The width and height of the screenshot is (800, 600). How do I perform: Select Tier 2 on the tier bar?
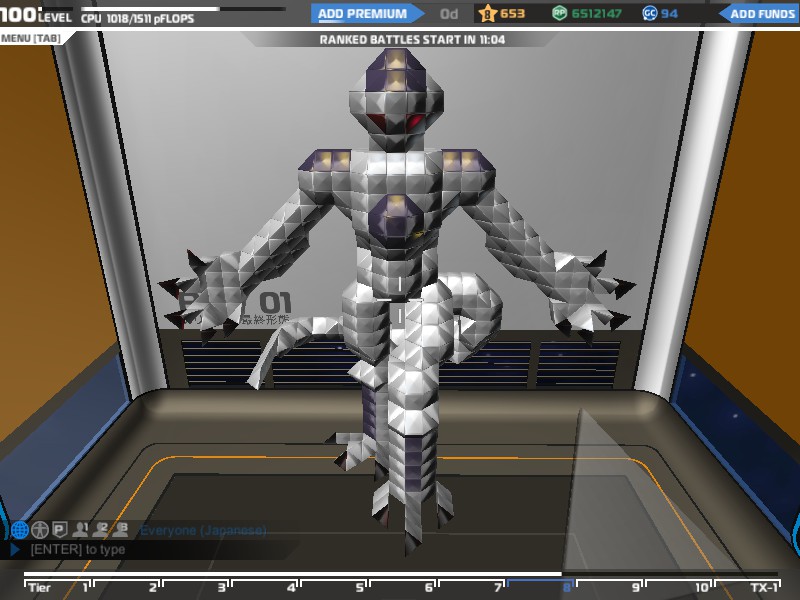[128, 587]
